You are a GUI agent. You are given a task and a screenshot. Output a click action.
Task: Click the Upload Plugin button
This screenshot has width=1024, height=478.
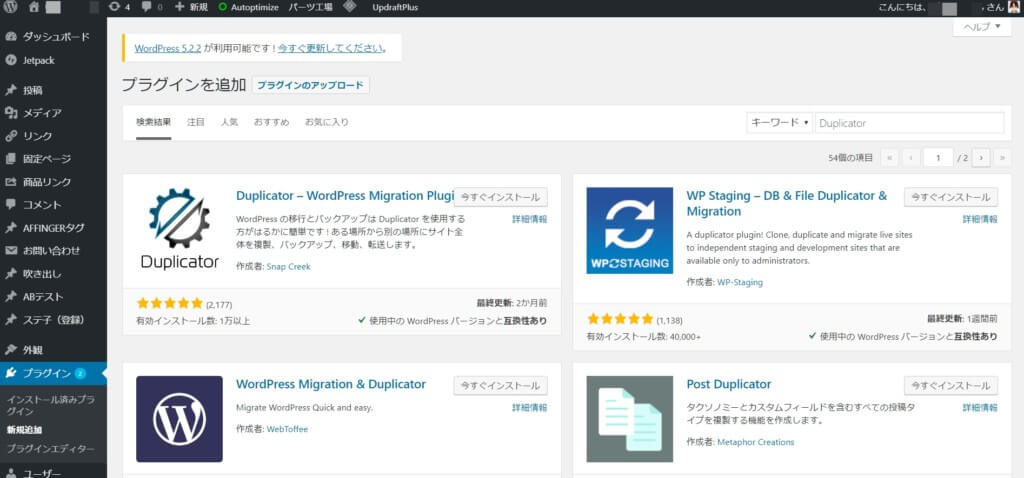311,85
